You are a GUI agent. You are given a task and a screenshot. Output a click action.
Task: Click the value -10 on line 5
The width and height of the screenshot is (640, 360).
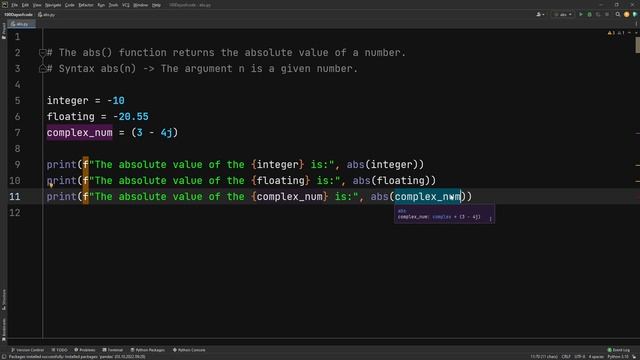pyautogui.click(x=116, y=101)
